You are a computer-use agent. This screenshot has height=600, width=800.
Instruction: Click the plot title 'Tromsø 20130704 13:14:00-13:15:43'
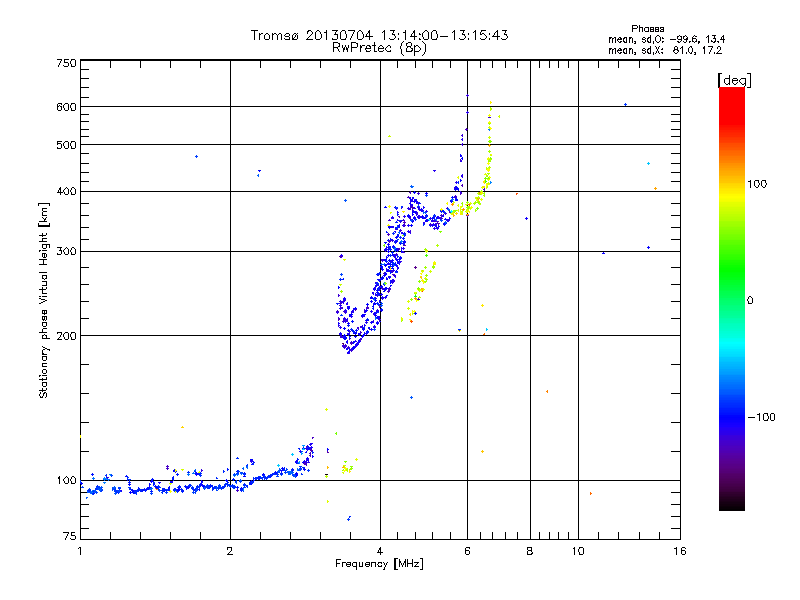(379, 35)
